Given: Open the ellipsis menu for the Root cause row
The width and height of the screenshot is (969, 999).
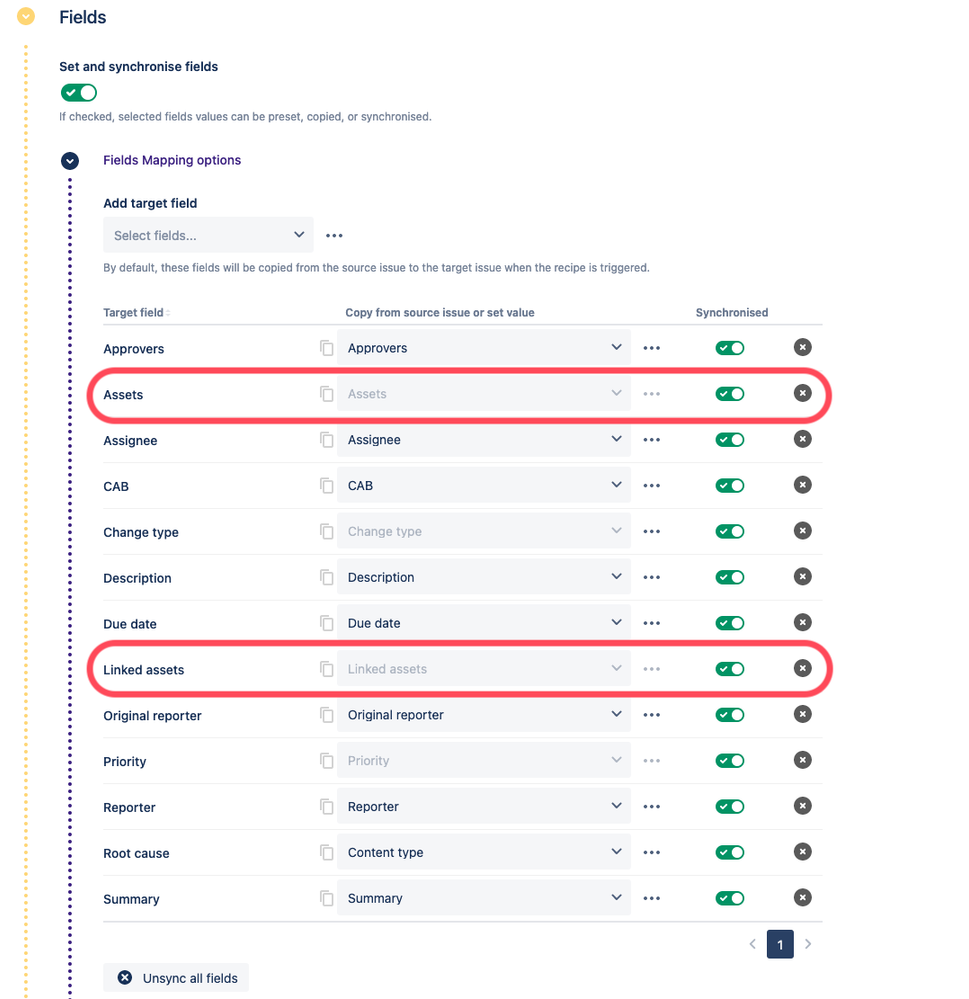Looking at the screenshot, I should [651, 852].
